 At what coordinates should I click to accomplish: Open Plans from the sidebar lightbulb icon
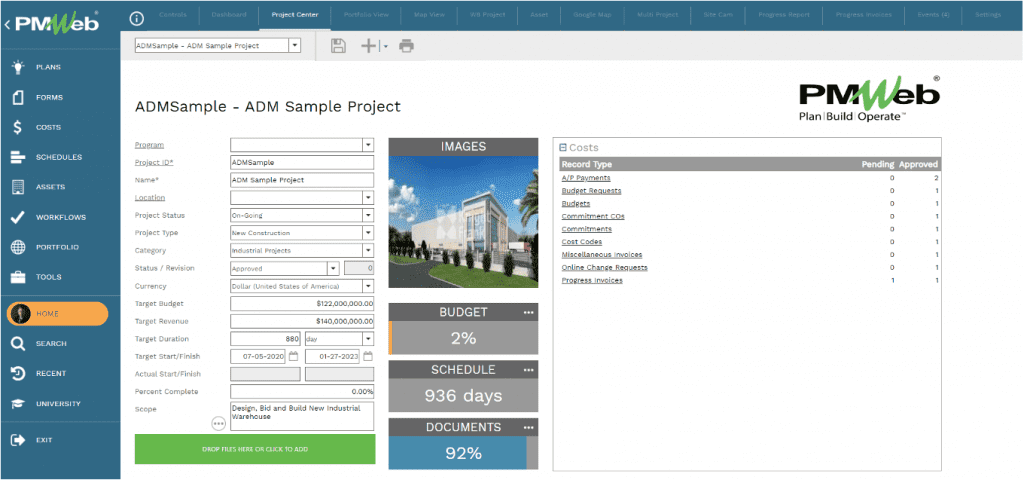(18, 67)
